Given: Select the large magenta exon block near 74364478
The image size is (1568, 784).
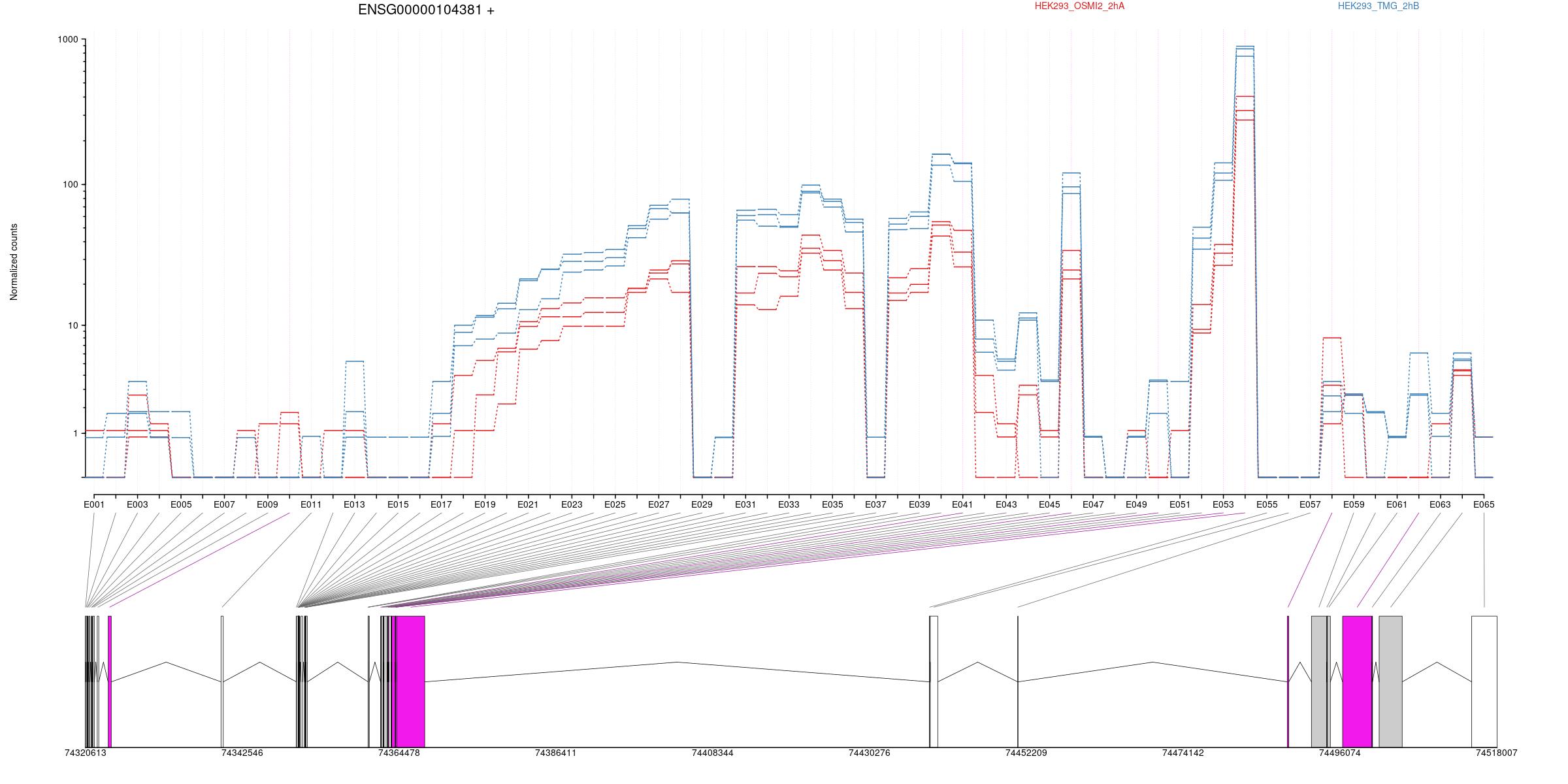Looking at the screenshot, I should 410,681.
